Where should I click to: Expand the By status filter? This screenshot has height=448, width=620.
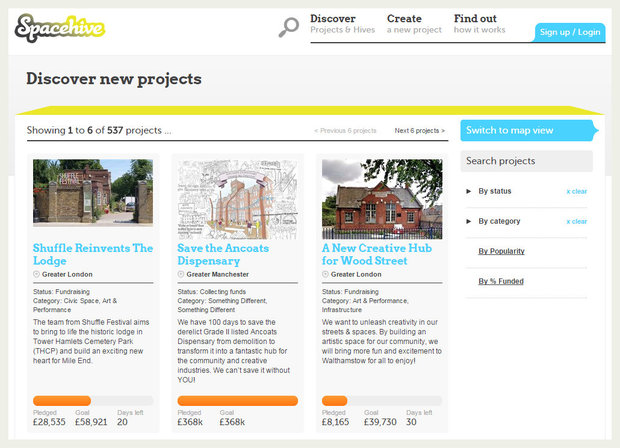[494, 191]
